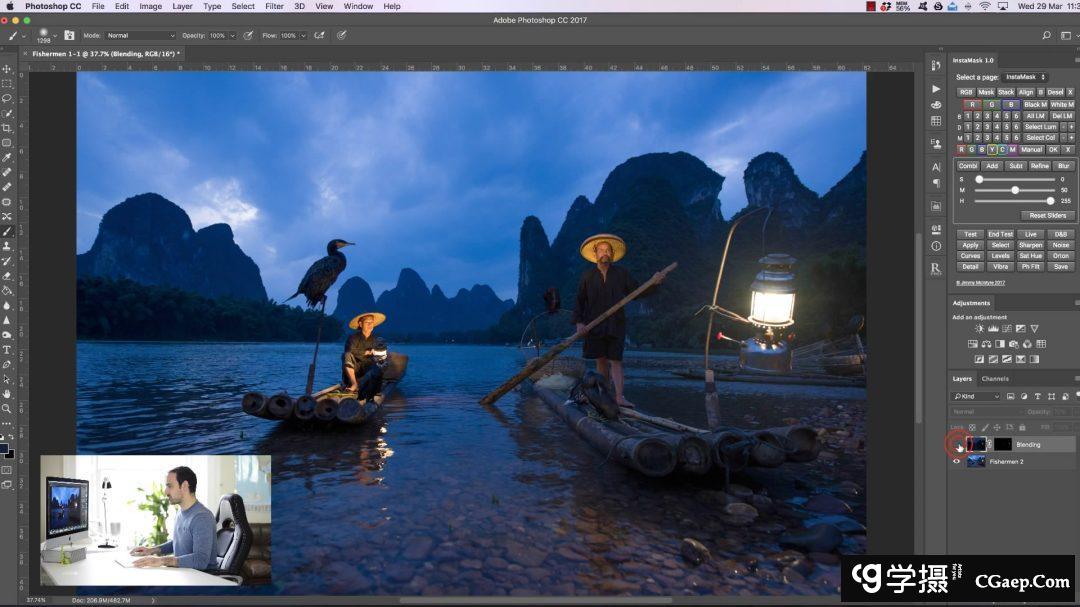Select the Type tool

7,349
